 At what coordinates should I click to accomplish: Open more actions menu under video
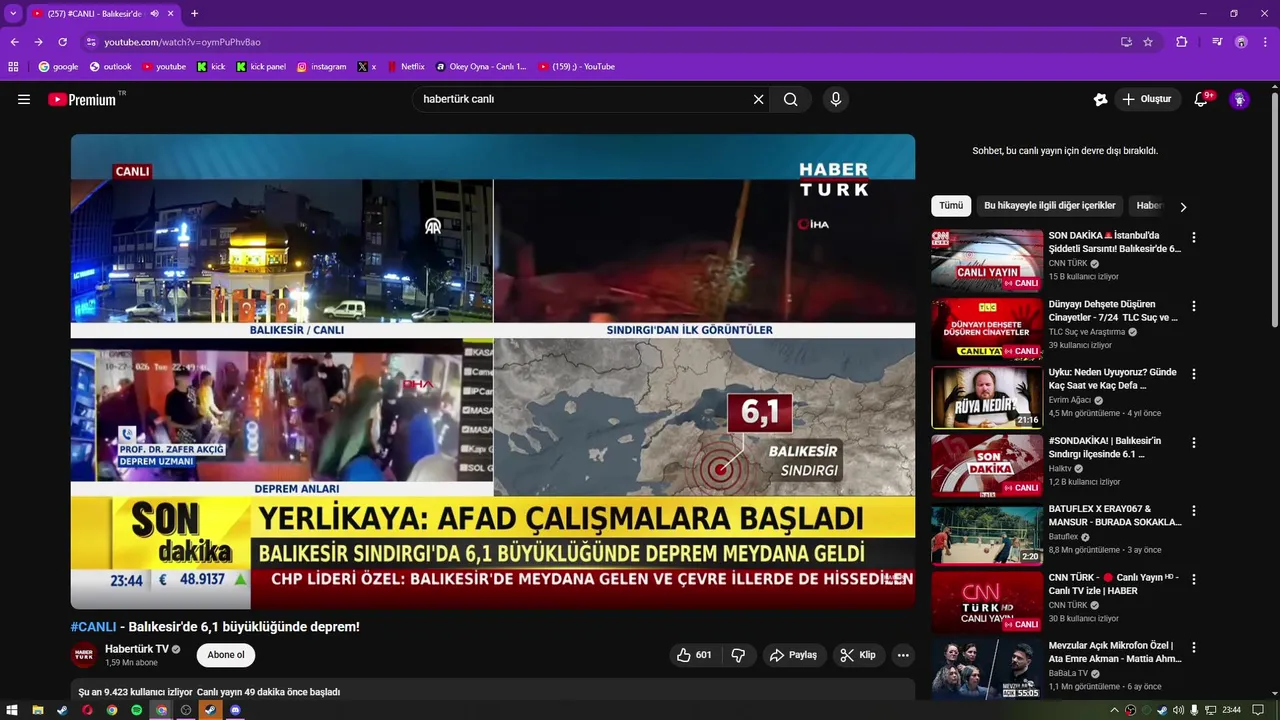point(903,655)
